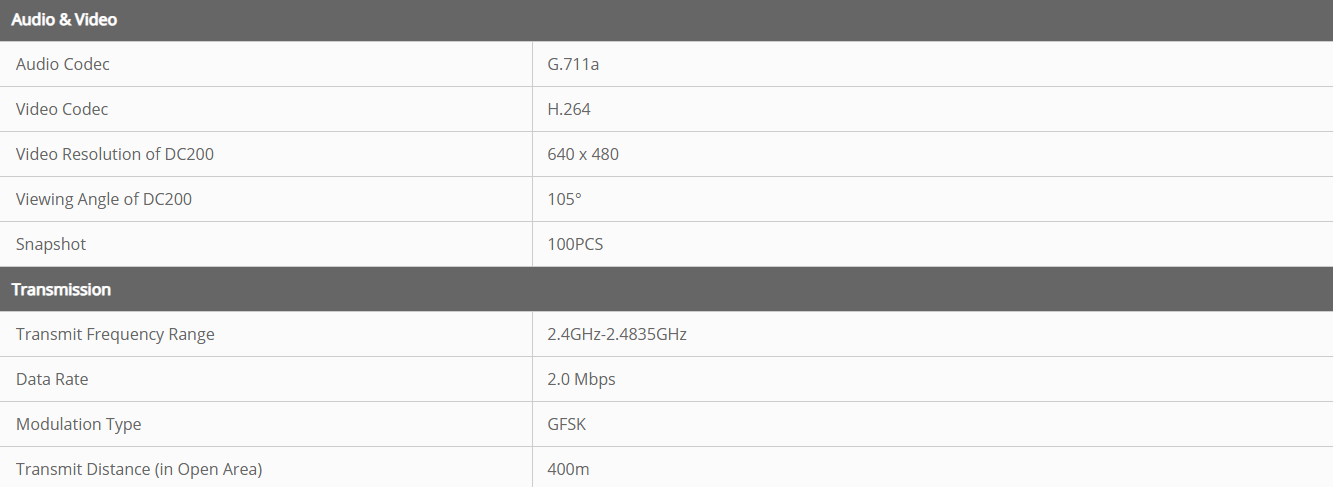Select the 400m transmit distance value
1333x487 pixels.
(570, 469)
